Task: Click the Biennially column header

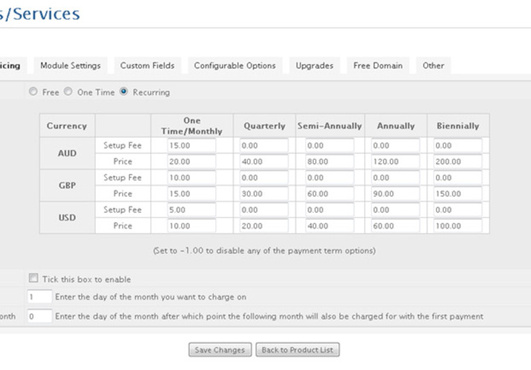Action: pos(458,126)
